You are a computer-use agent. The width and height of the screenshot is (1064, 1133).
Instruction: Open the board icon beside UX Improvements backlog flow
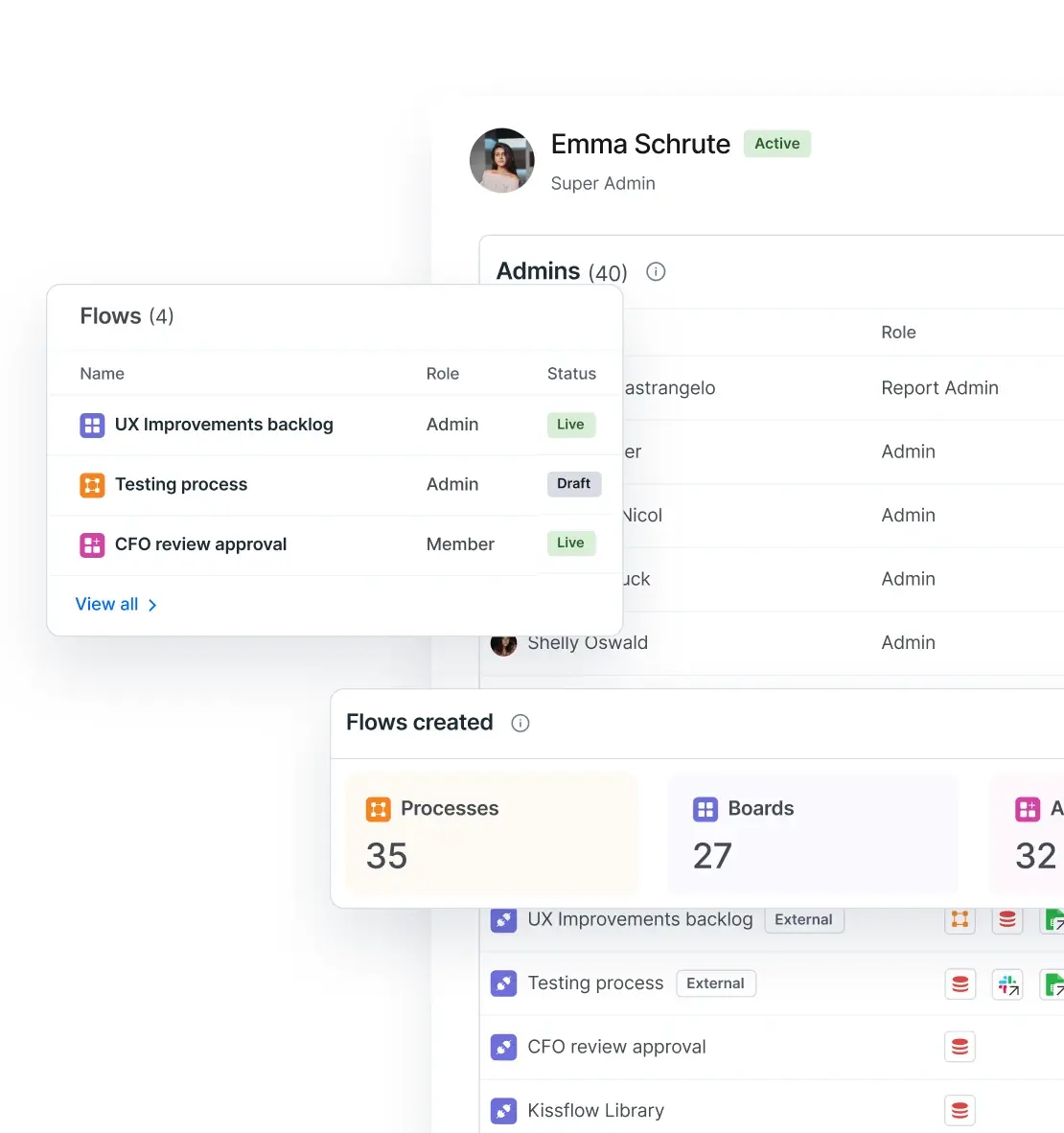91,425
